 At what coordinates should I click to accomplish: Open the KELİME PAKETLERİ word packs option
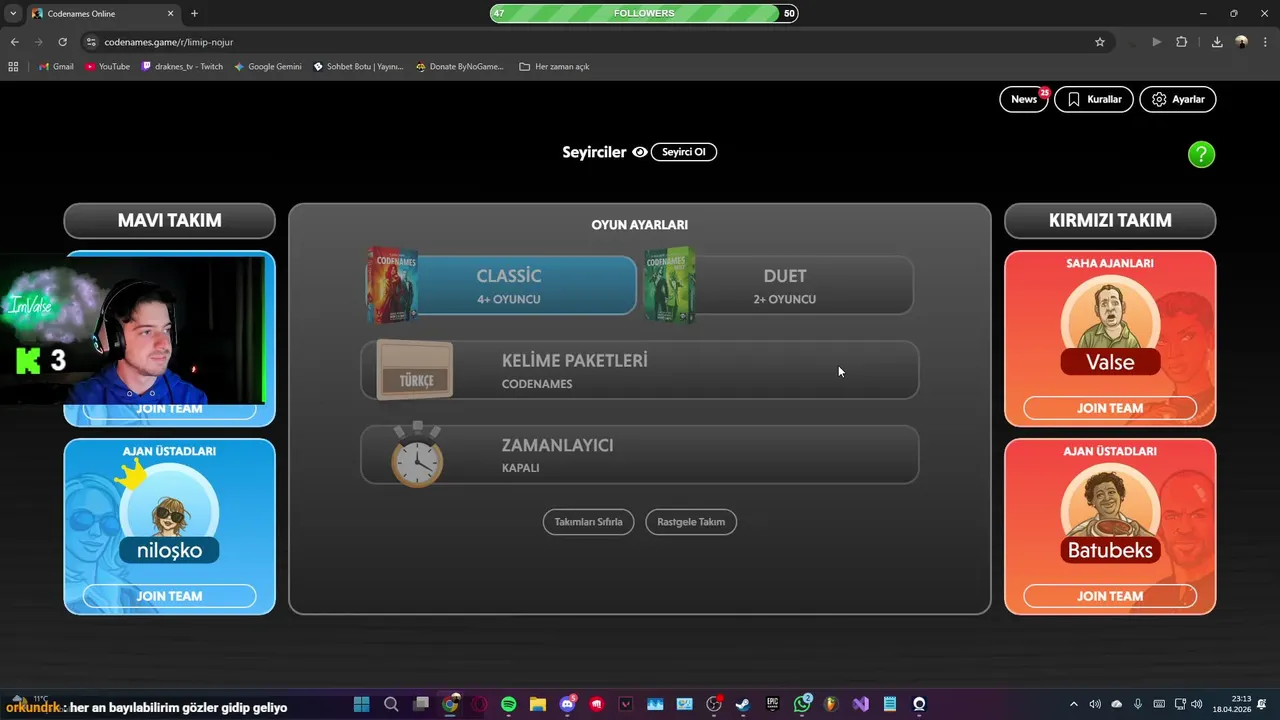[x=640, y=370]
